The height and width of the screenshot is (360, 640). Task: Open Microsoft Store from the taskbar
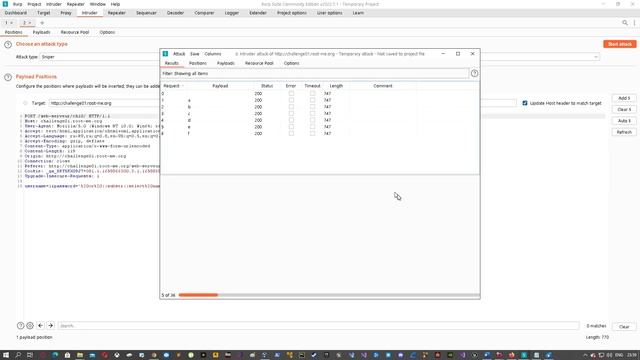click(x=67, y=355)
